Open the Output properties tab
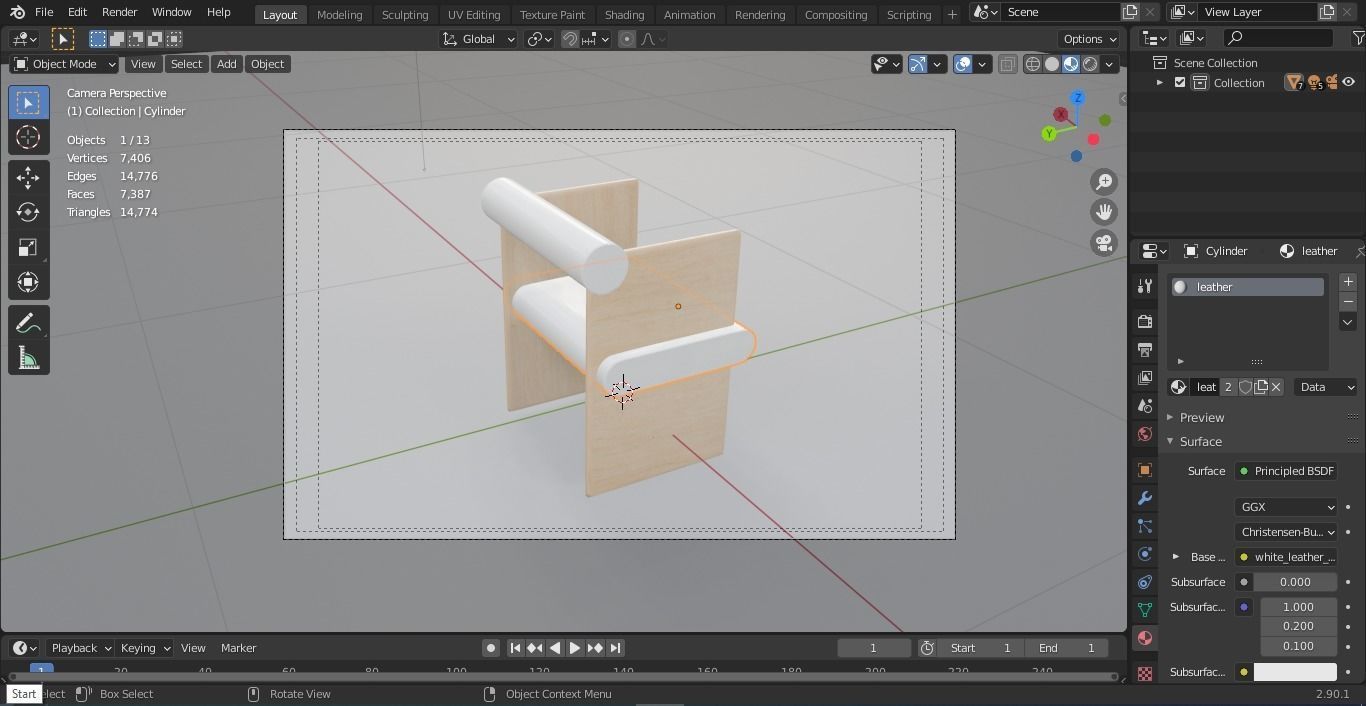The height and width of the screenshot is (706, 1366). click(x=1145, y=350)
